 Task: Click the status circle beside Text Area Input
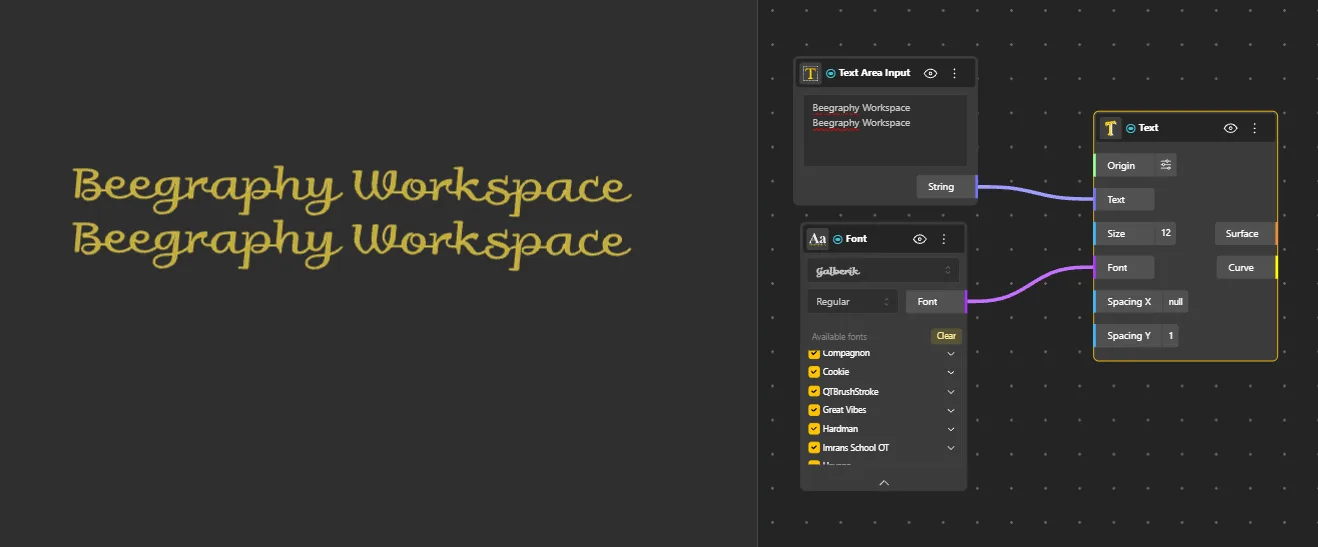point(831,73)
